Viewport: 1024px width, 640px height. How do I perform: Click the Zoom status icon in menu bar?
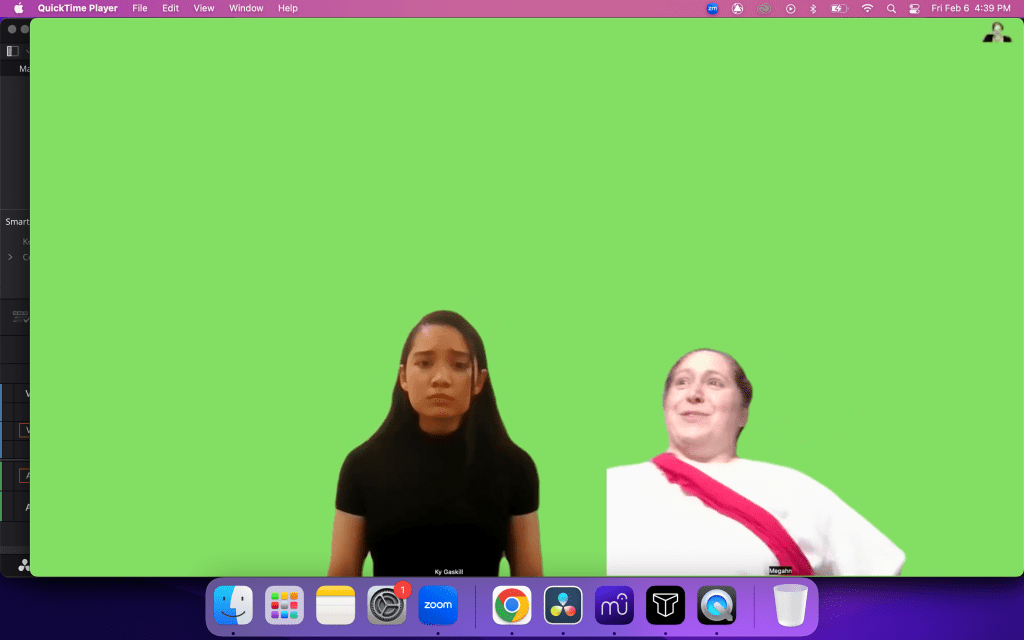click(x=712, y=8)
